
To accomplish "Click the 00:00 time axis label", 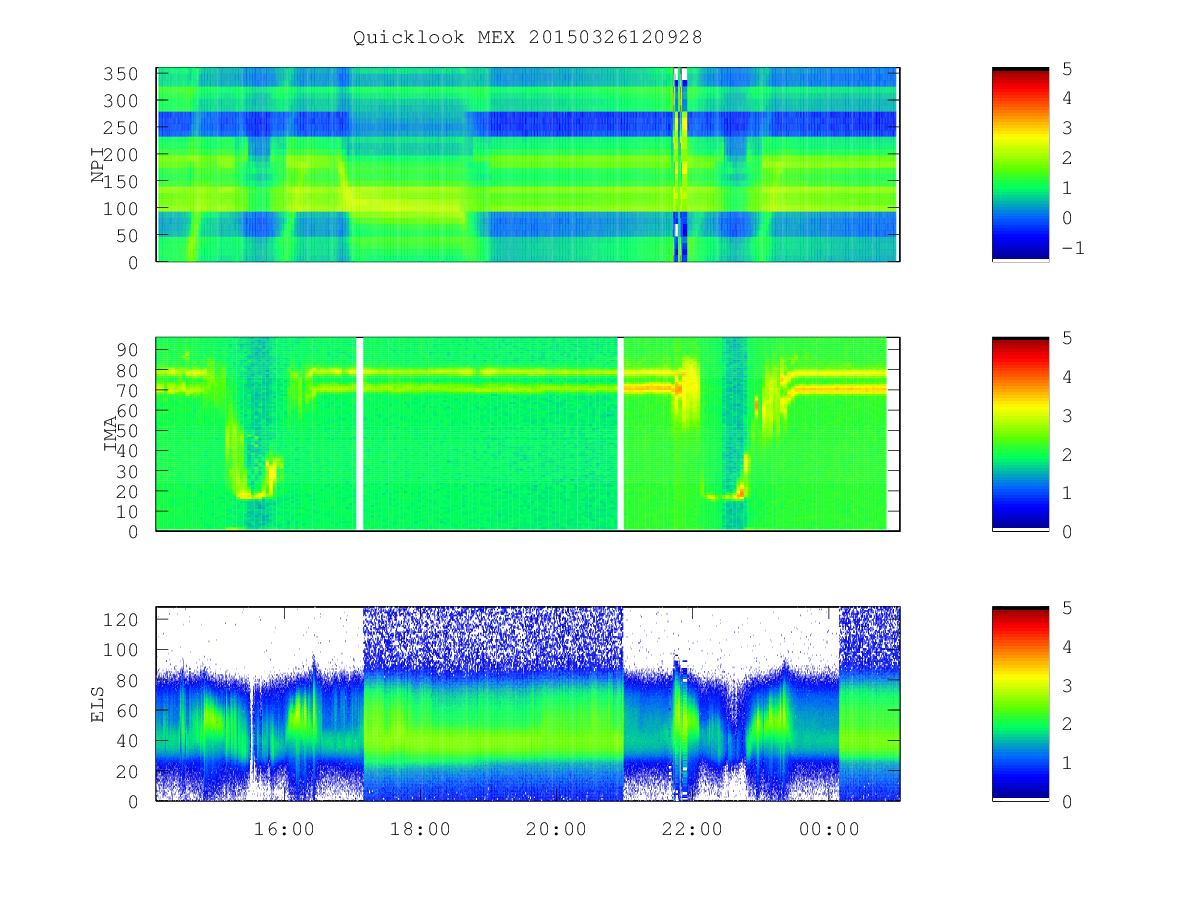I will pos(830,829).
